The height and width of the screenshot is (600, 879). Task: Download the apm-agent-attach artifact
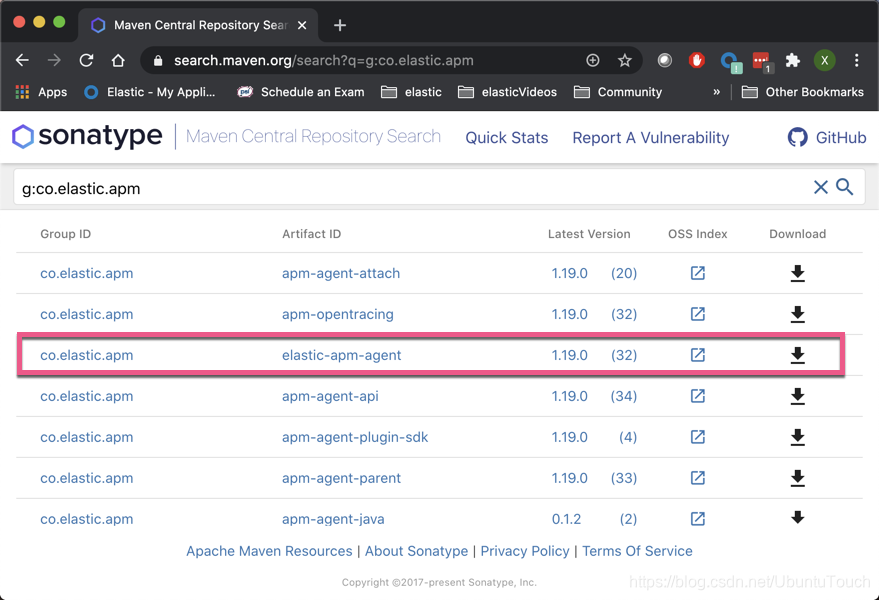click(797, 273)
